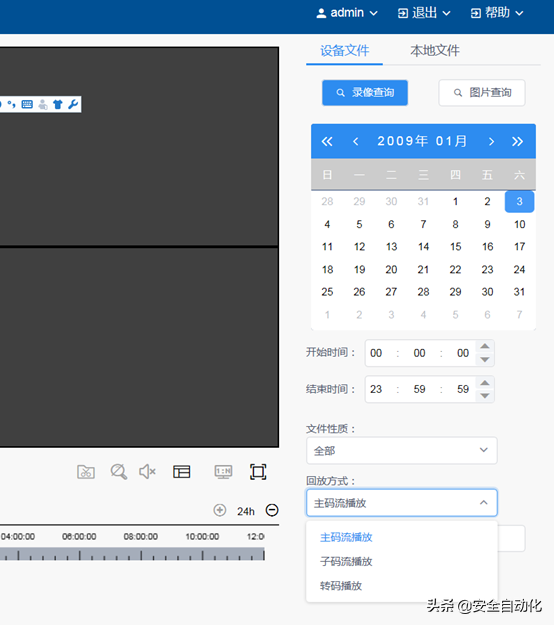Screen dimensions: 554x625
Task: Select 转码播放 option
Action: click(x=341, y=586)
